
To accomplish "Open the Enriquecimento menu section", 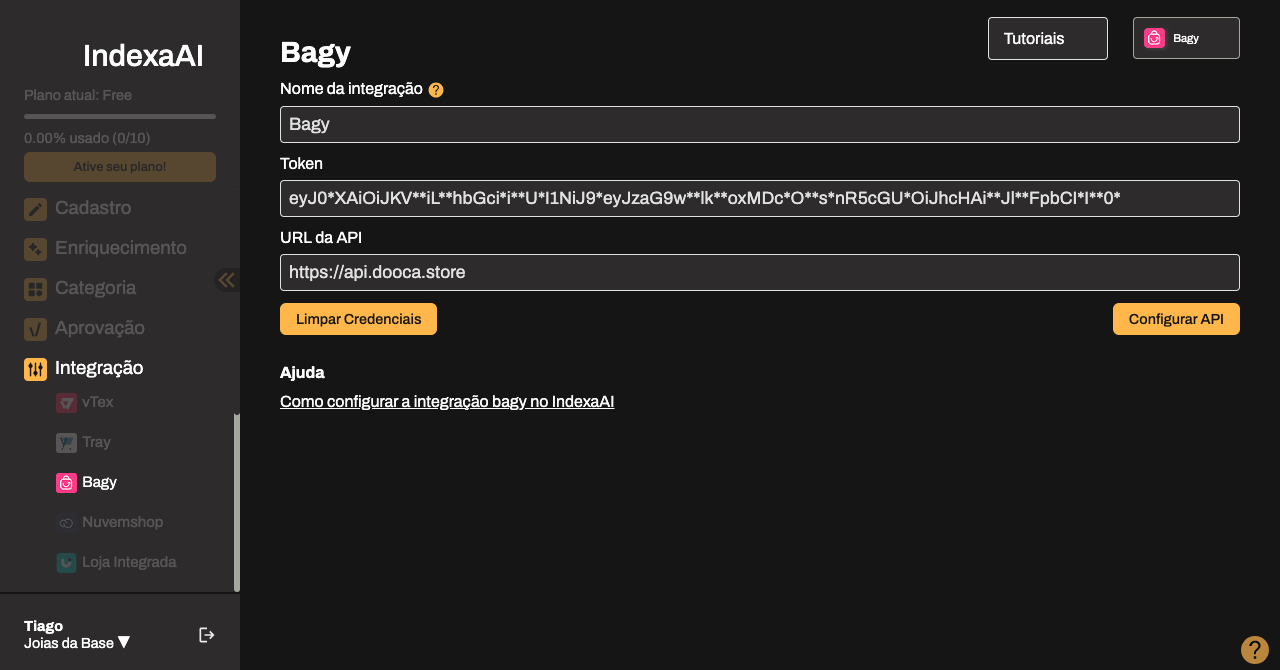I will [x=106, y=249].
